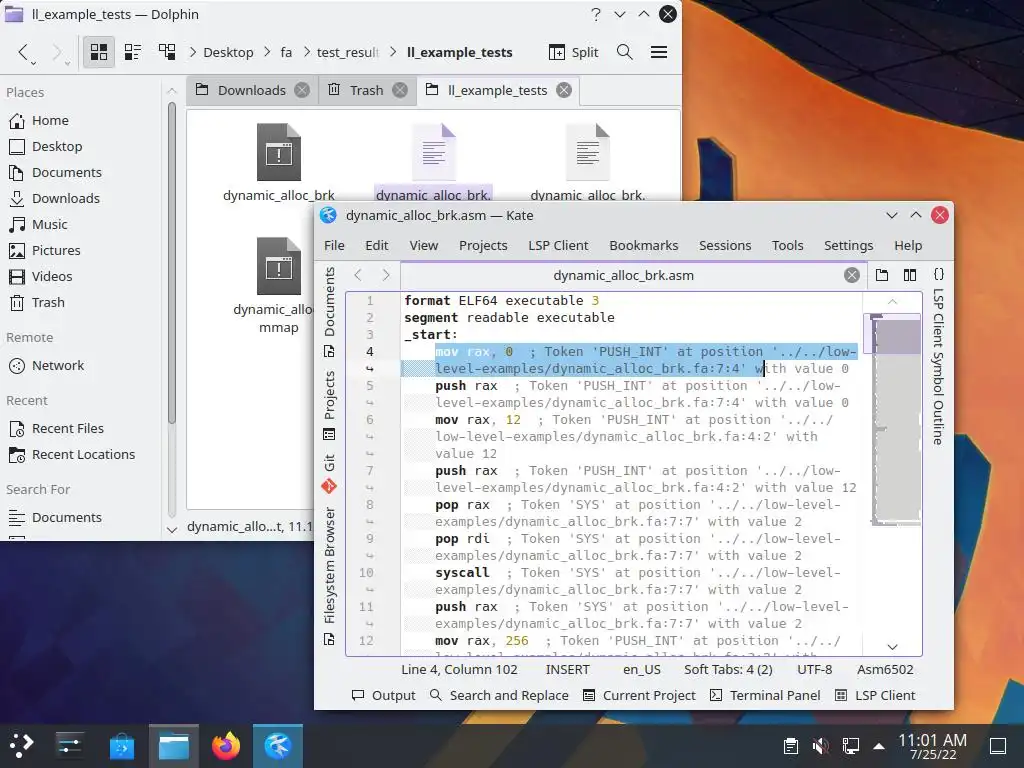Close dynamic_alloc_brk.asm document tab in Kate
Image resolution: width=1024 pixels, height=768 pixels.
[x=852, y=276]
